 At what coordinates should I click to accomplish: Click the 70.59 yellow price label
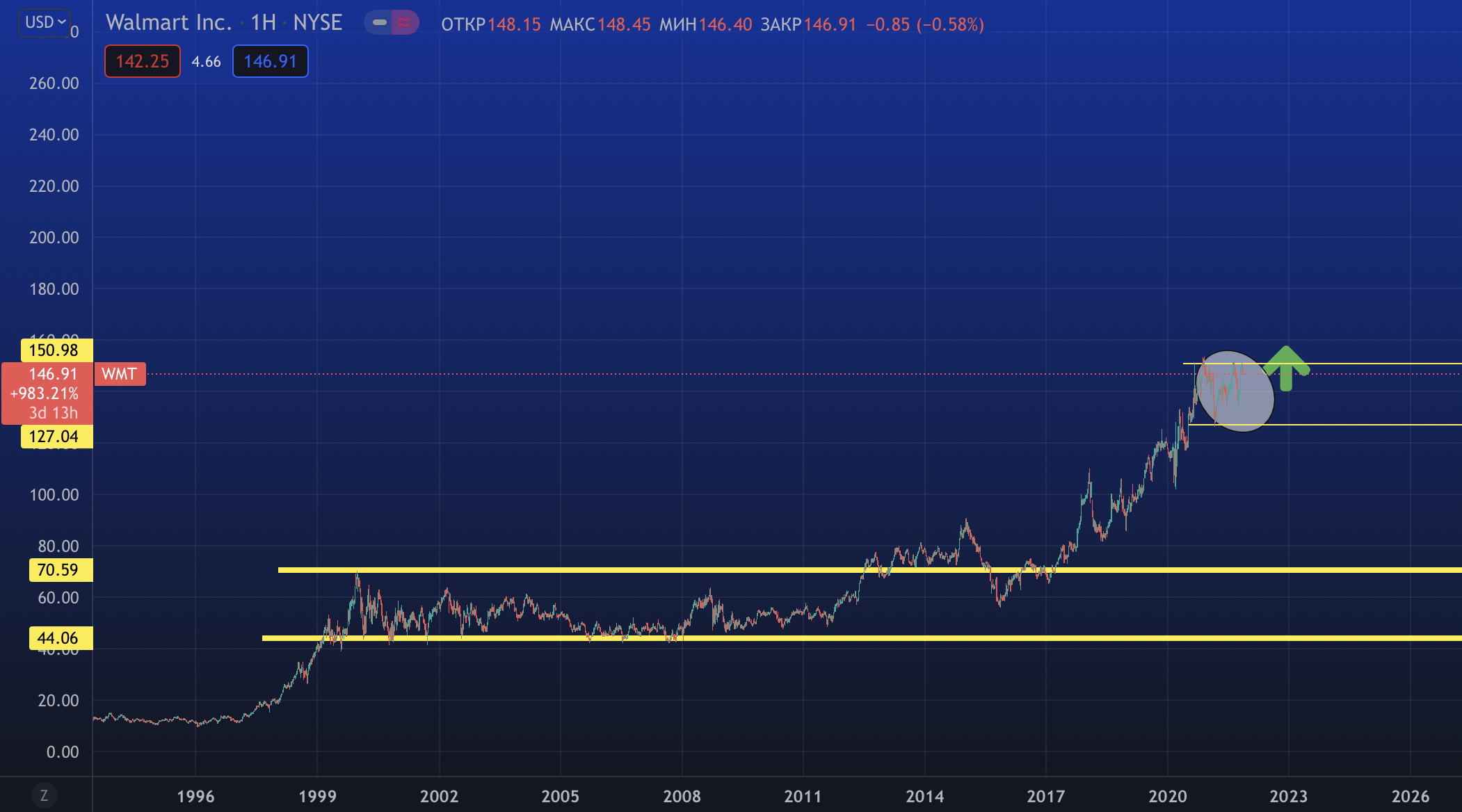pos(61,570)
